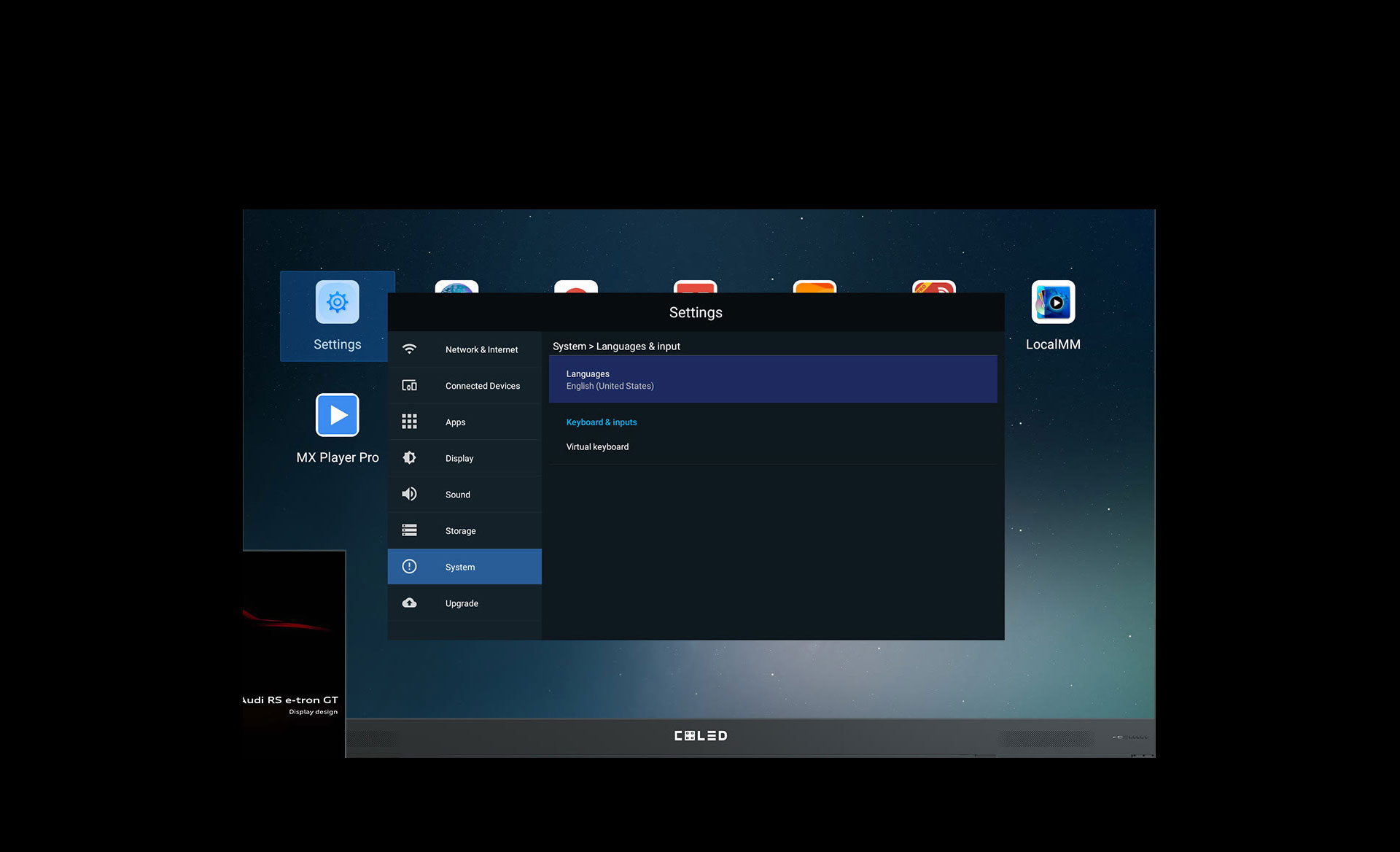
Task: Select the Storage menu item
Action: pyautogui.click(x=460, y=531)
